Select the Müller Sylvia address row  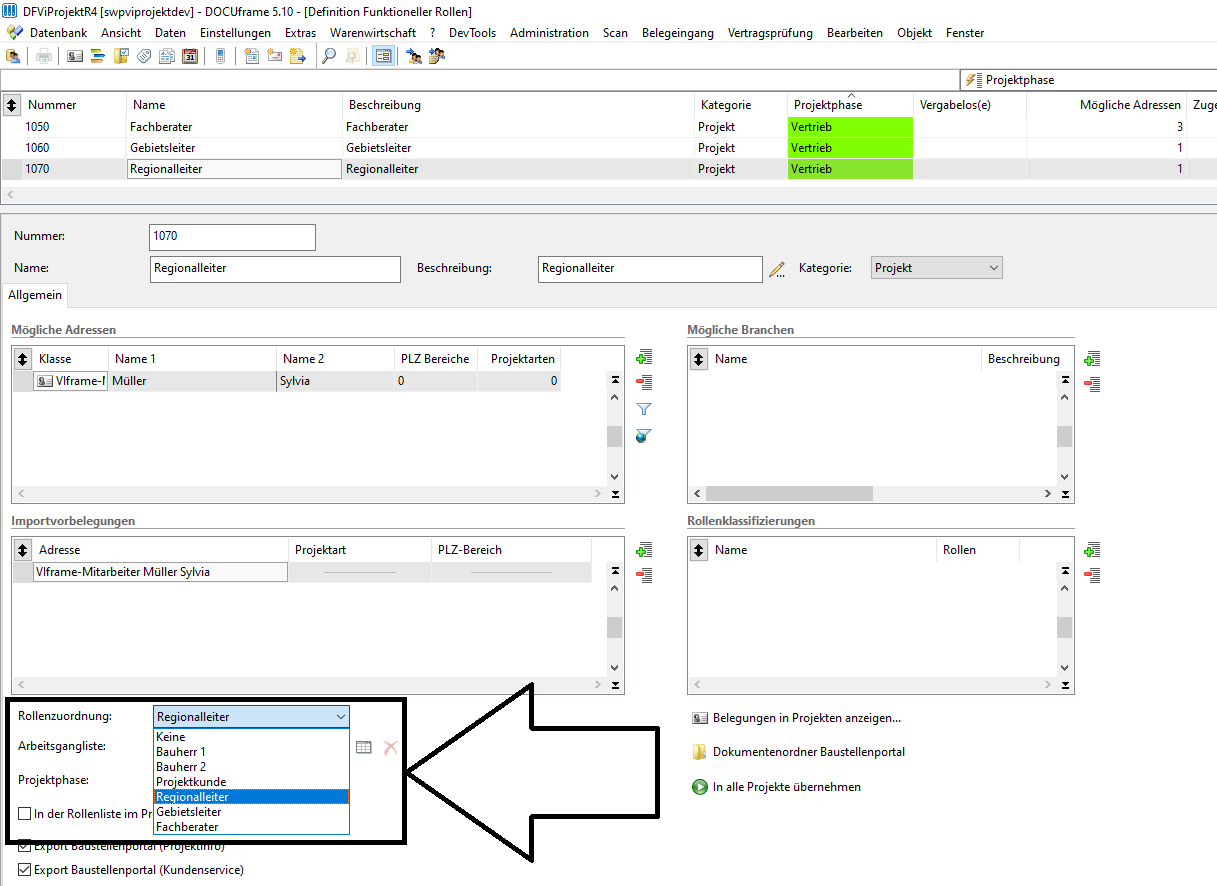click(x=286, y=381)
